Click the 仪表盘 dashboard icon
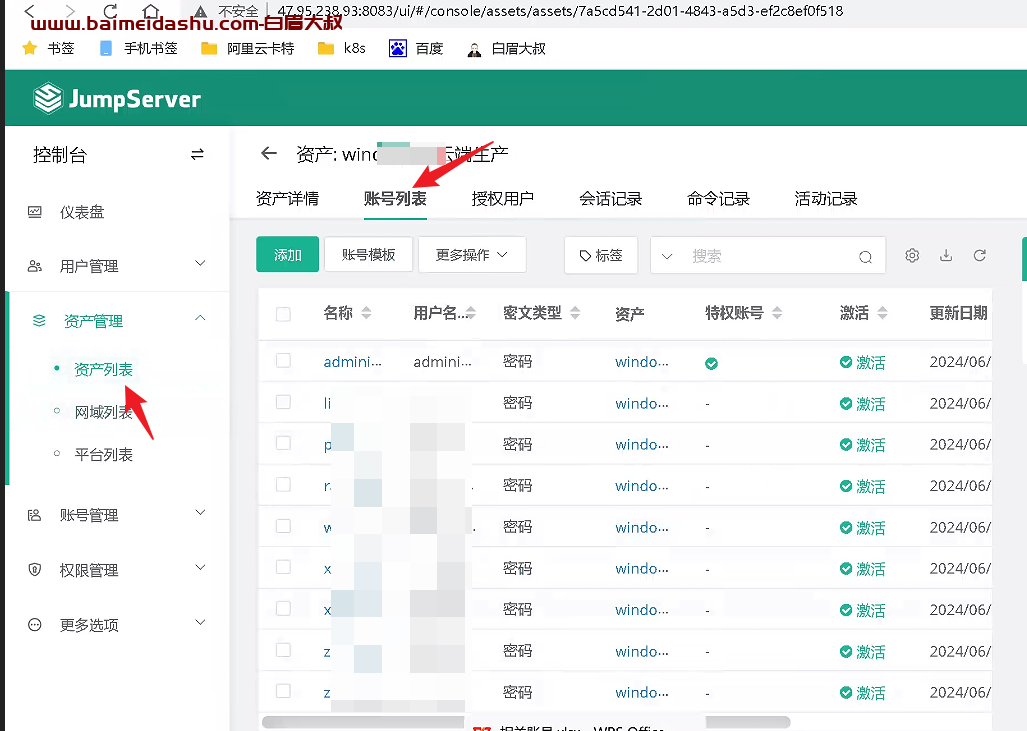The image size is (1027, 731). click(35, 212)
